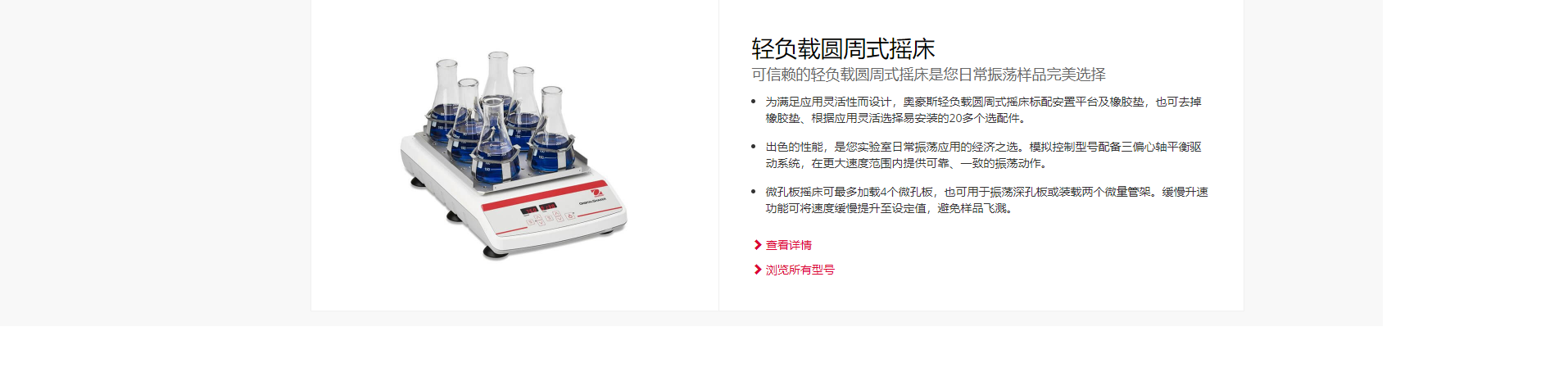The width and height of the screenshot is (1568, 377).
Task: Select the orbital shaker product image
Action: [514, 154]
